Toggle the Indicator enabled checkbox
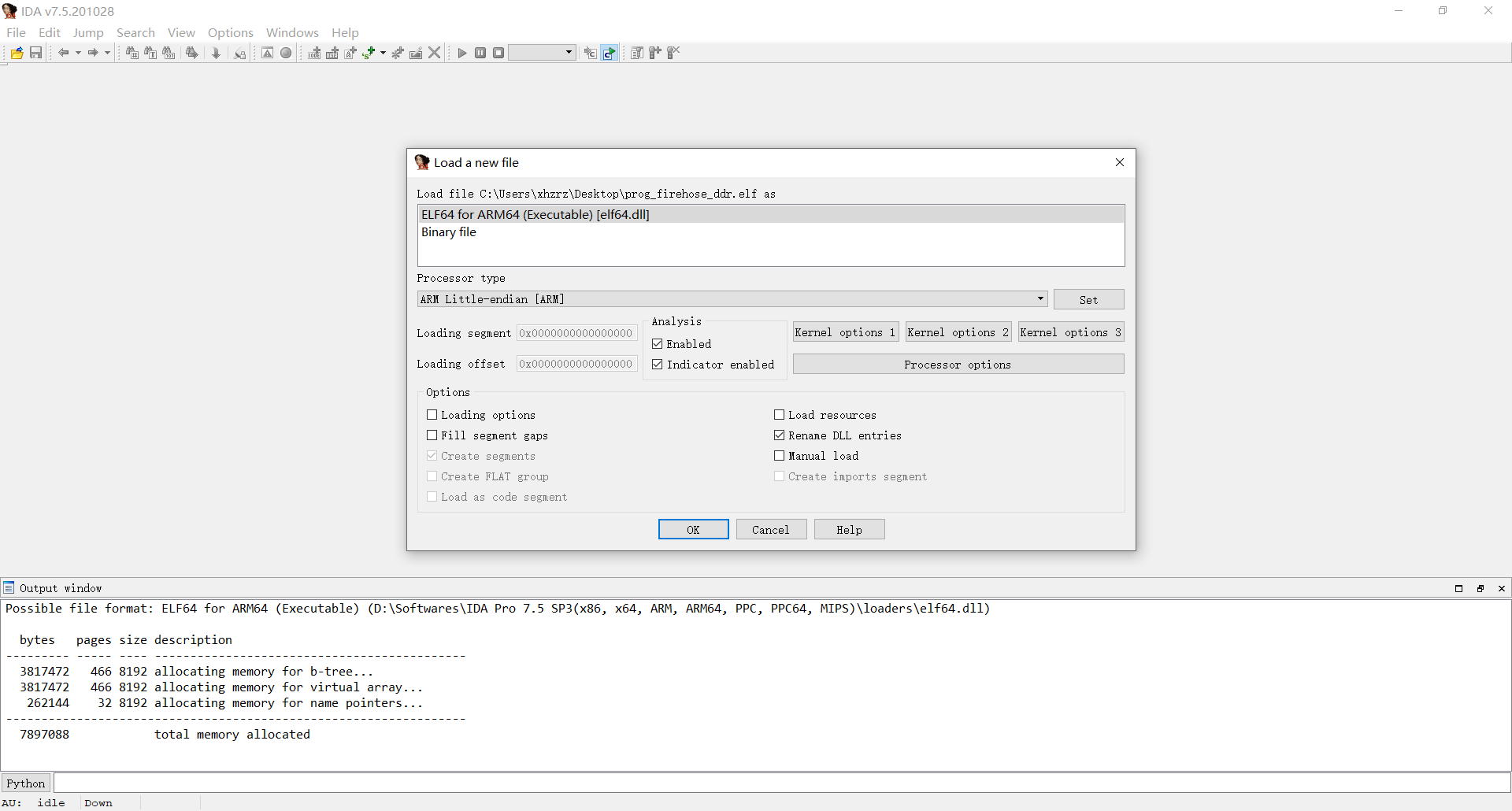This screenshot has height=811, width=1512. tap(658, 365)
